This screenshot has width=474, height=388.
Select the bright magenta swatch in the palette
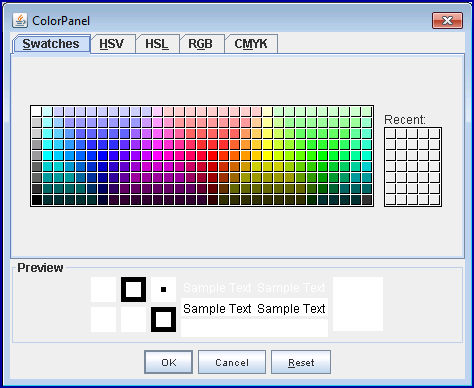(157, 156)
